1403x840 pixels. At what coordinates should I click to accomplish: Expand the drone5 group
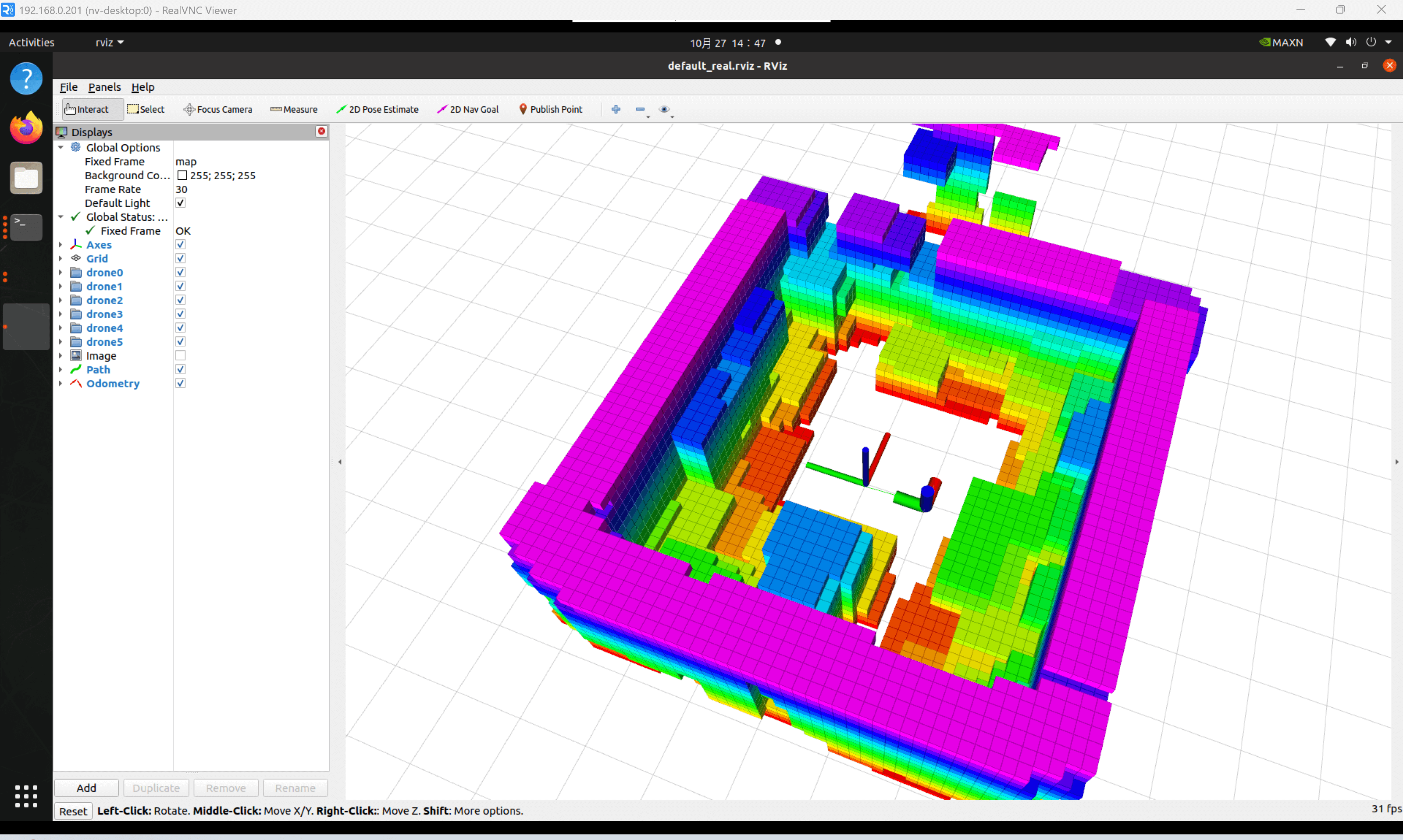[x=61, y=342]
